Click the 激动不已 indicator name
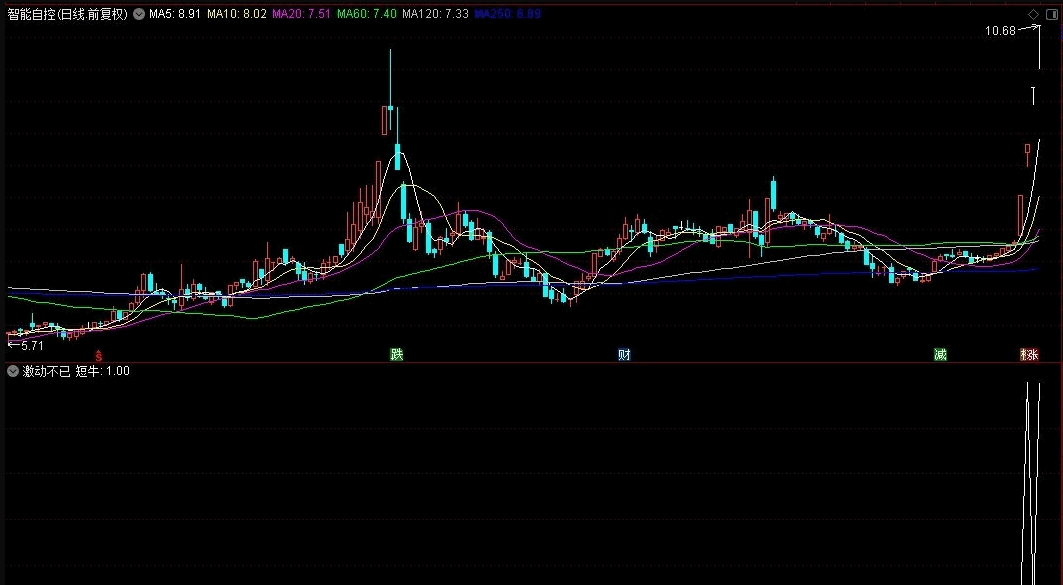 46,371
